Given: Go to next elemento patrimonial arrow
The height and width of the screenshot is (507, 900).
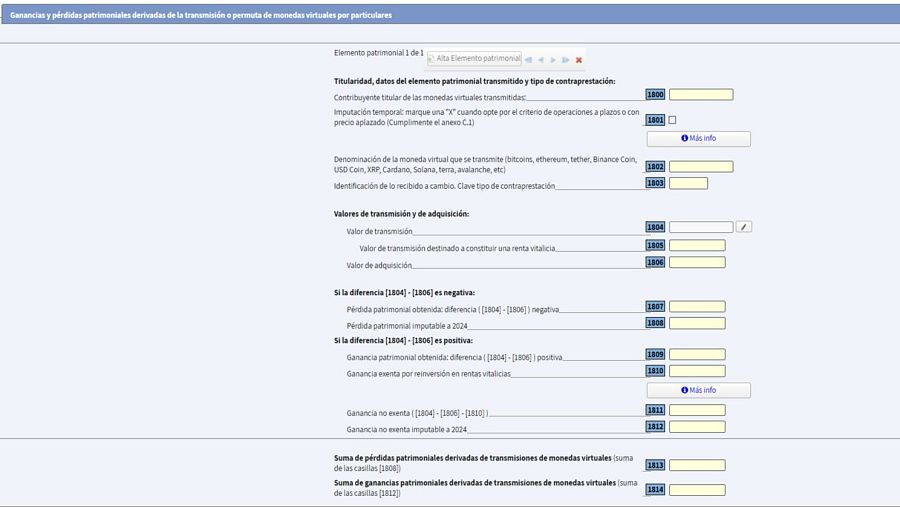Looking at the screenshot, I should 553,60.
